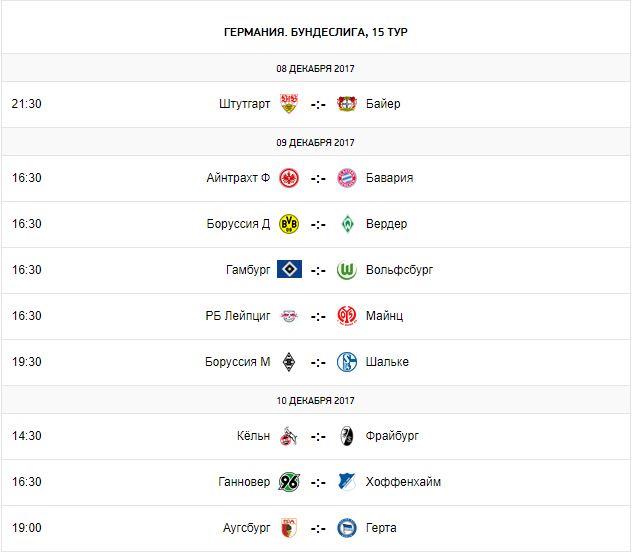
Task: Click the Wolfsburg club logo
Action: 347,270
